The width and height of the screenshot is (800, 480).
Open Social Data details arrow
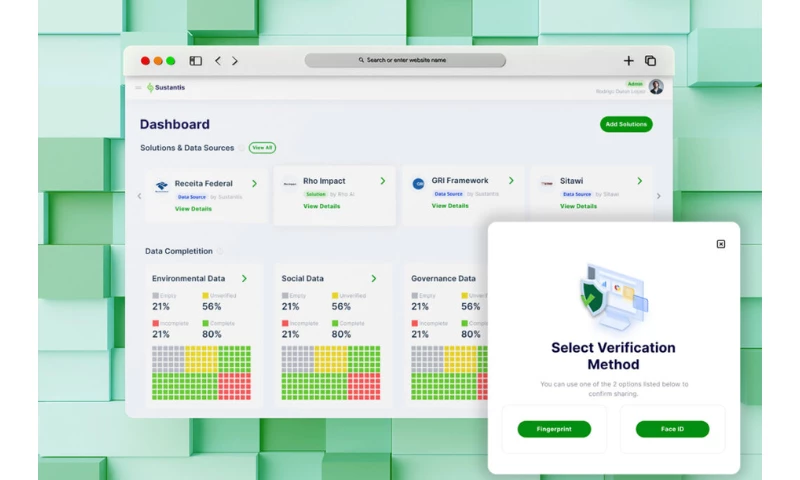tap(374, 279)
